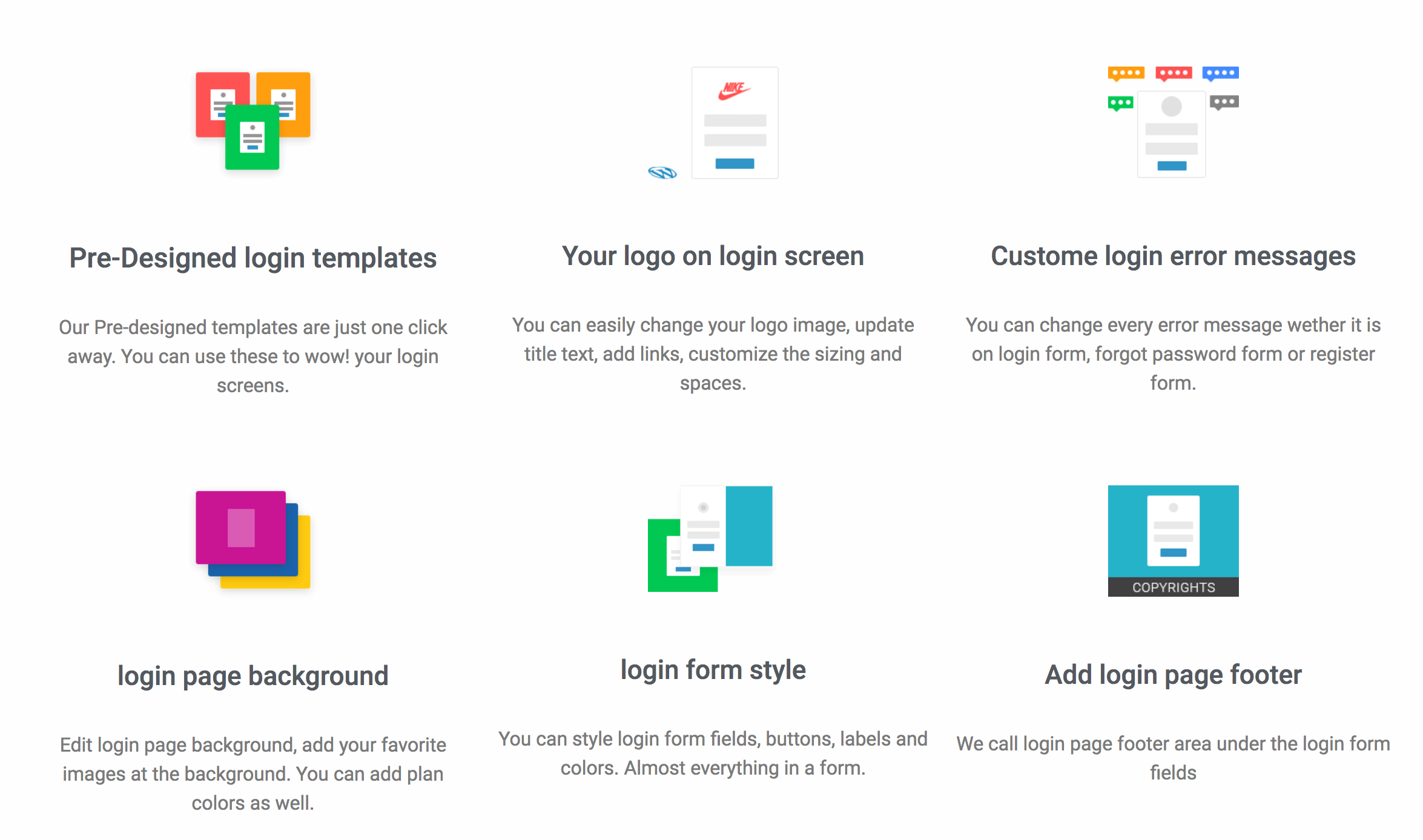
Task: Click the teal login form style panel
Action: coord(750,527)
